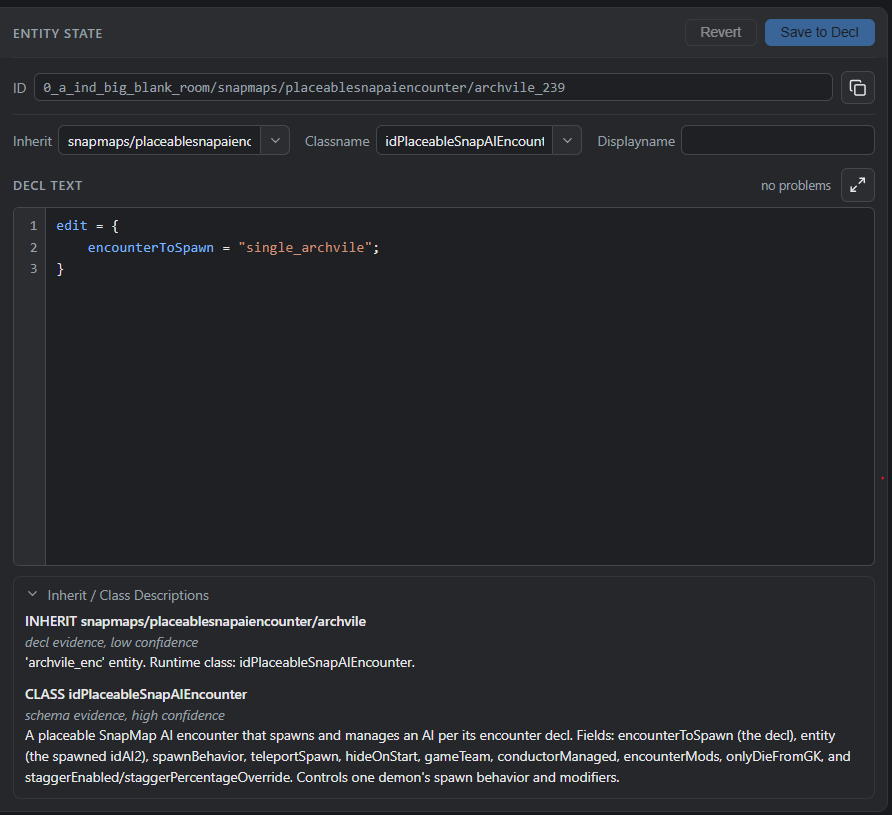Click line number 3 in gutter
892x815 pixels.
pos(34,268)
